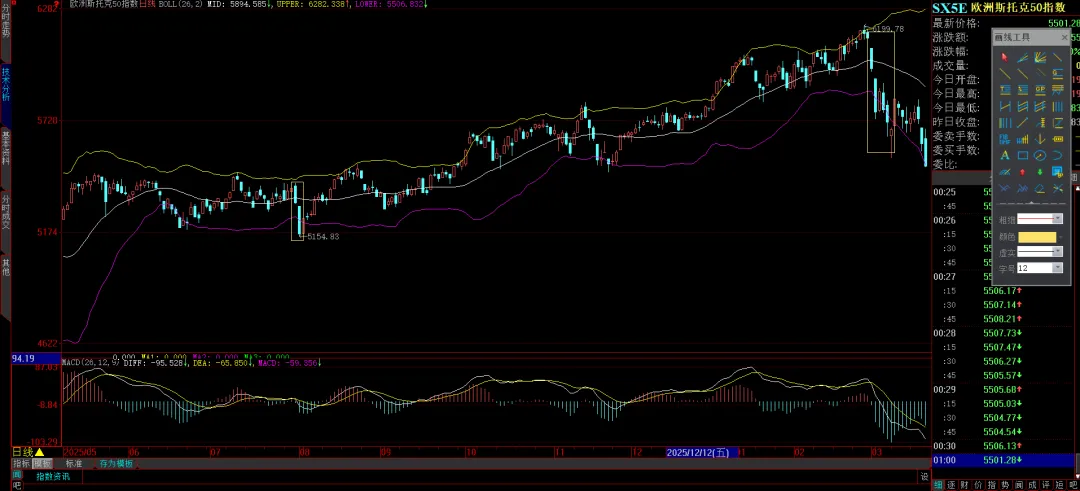Screen dimensions: 1080x491
Task: Select the text 'A' annotation tool
Action: (1004, 154)
